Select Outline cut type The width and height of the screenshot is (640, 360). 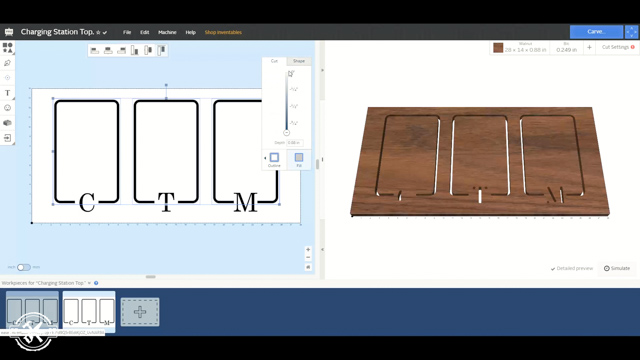coord(274,160)
